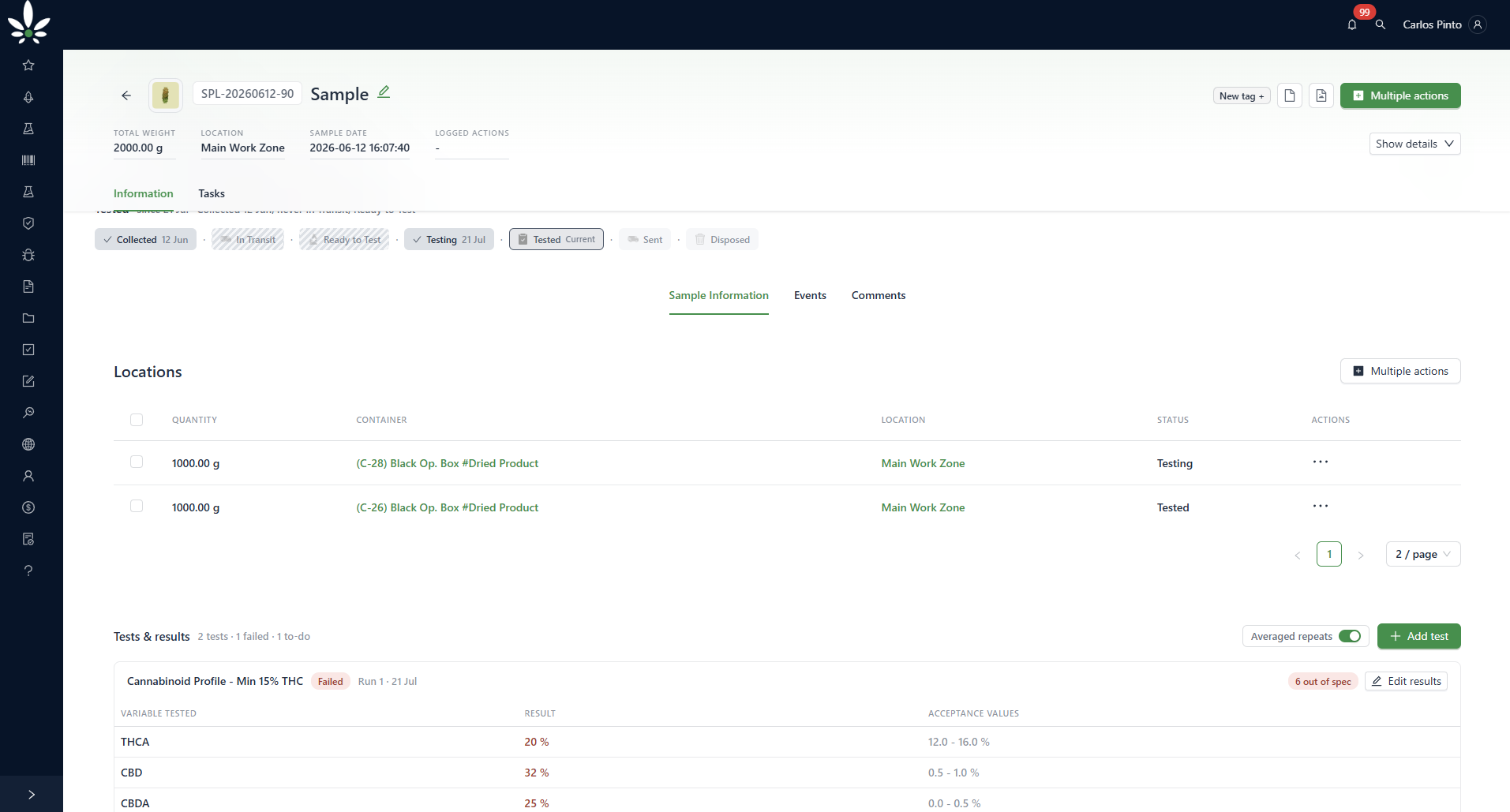Viewport: 1510px width, 812px height.
Task: Open the shield check icon in sidebar
Action: click(28, 223)
